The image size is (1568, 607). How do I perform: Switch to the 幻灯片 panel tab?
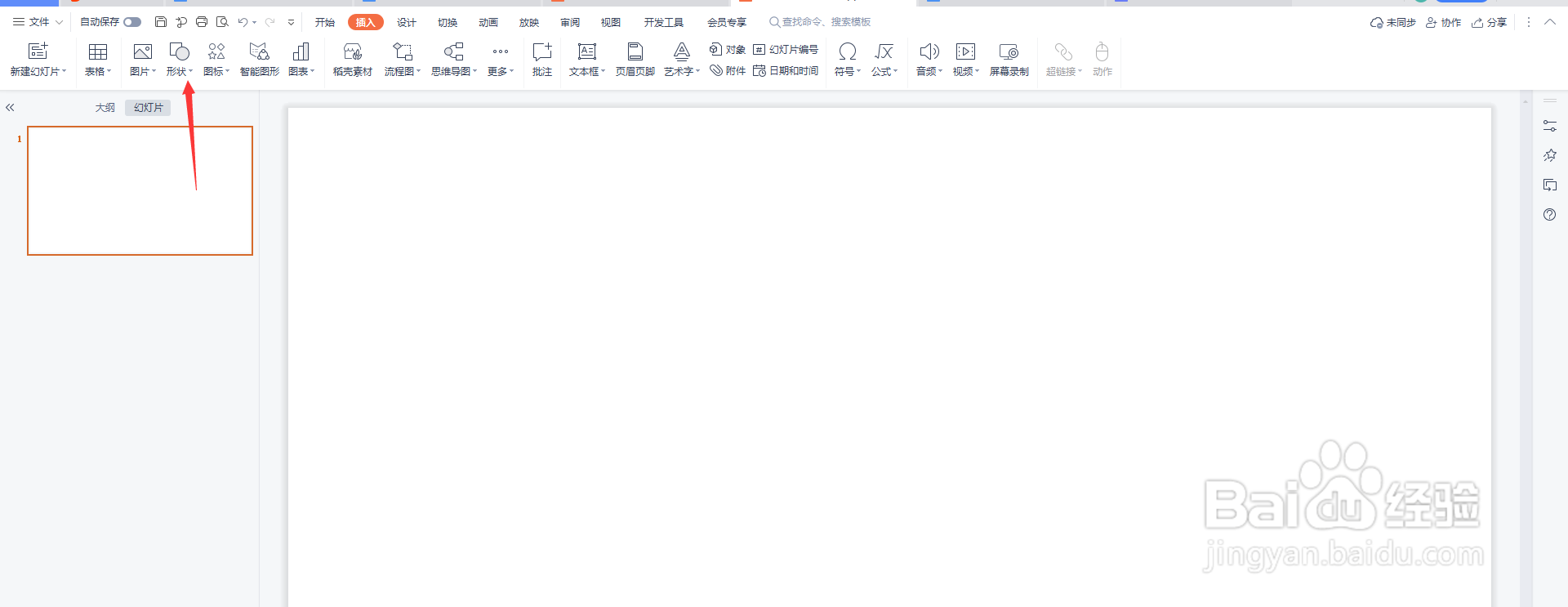[x=148, y=108]
